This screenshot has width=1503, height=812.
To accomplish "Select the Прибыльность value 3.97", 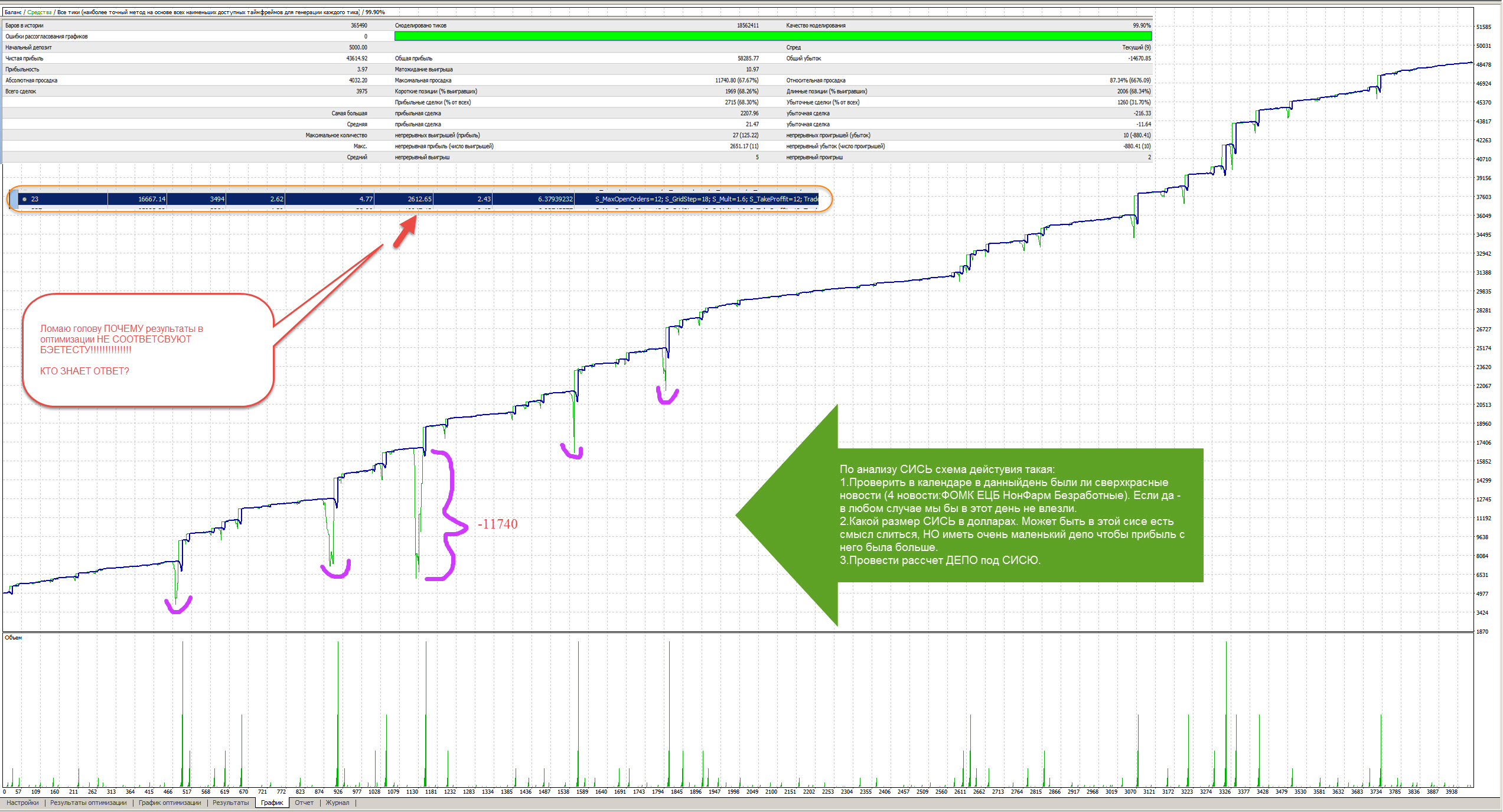I will click(x=362, y=70).
